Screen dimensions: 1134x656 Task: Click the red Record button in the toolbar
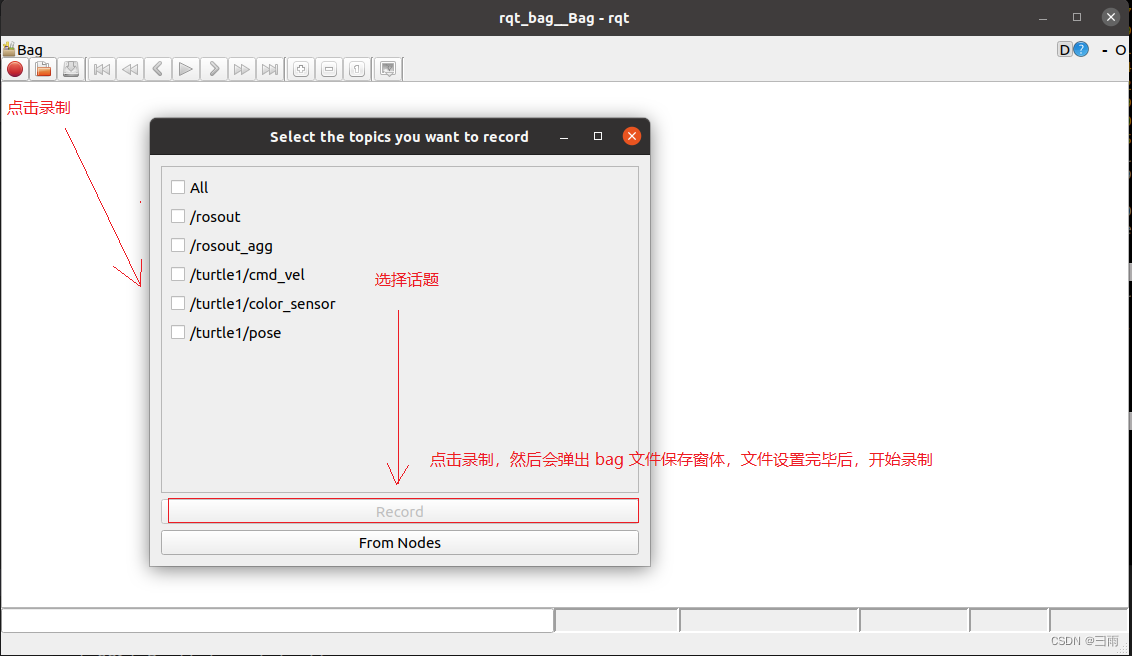tap(15, 69)
